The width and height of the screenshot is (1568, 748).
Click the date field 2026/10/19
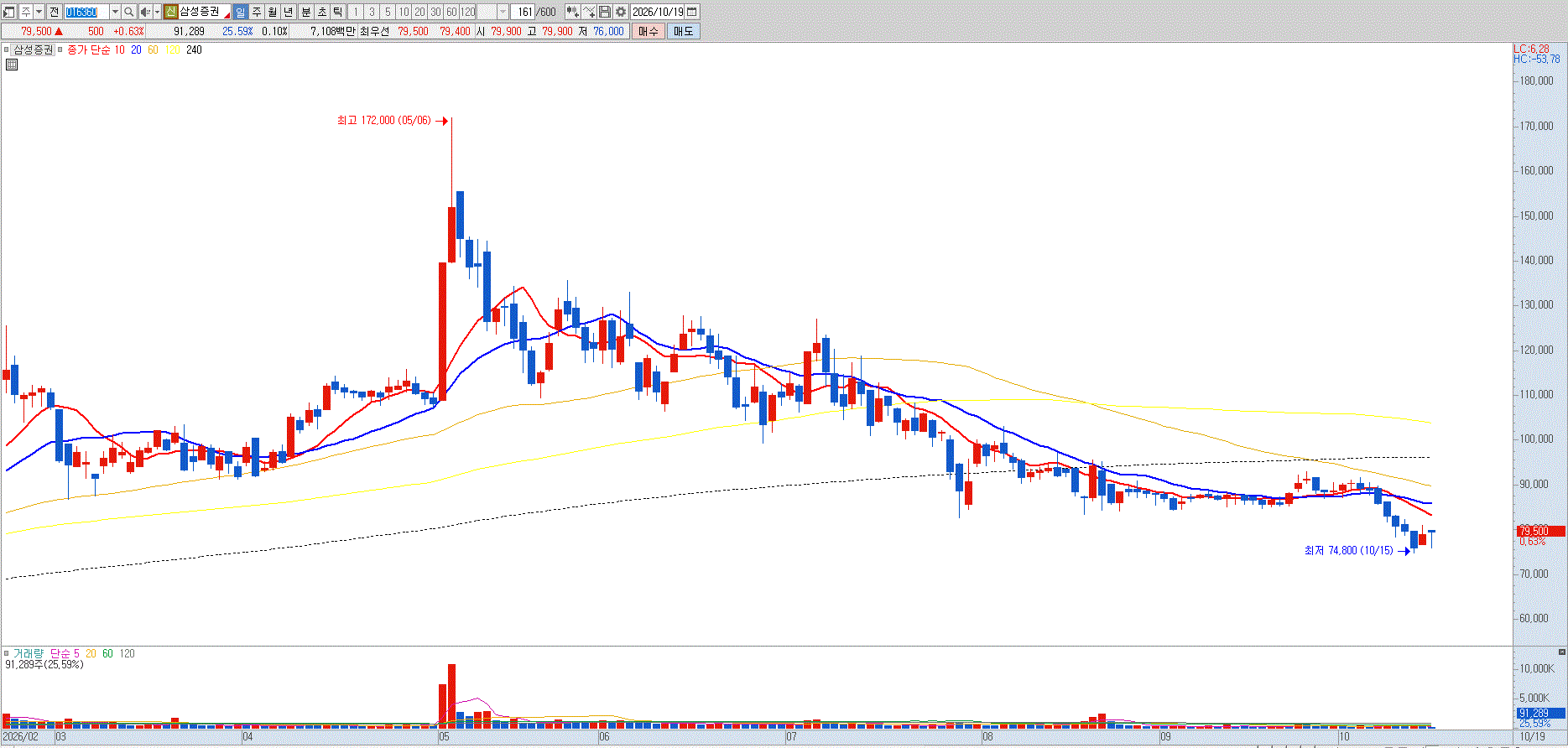tap(658, 12)
